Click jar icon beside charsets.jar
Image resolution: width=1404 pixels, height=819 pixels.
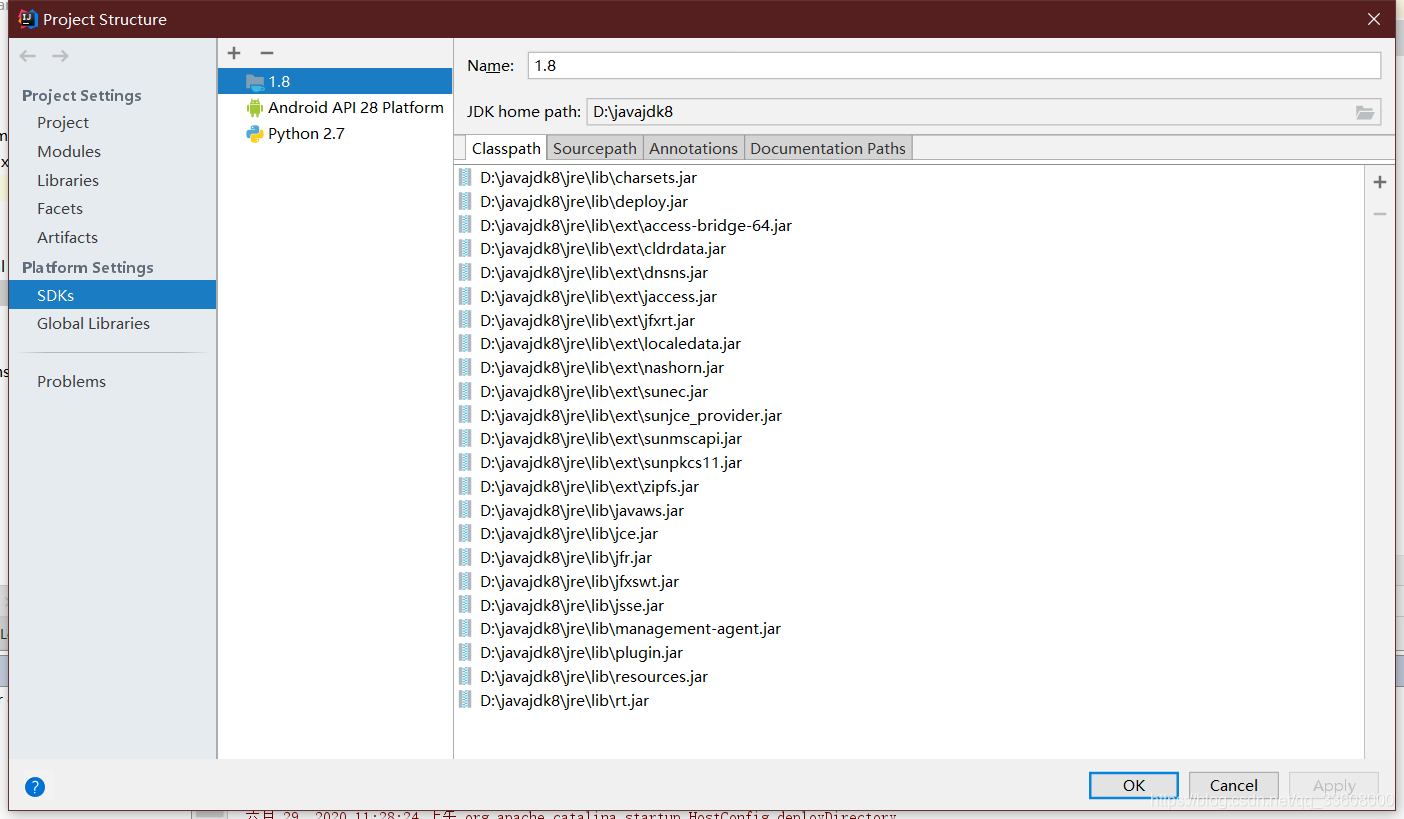pyautogui.click(x=465, y=177)
